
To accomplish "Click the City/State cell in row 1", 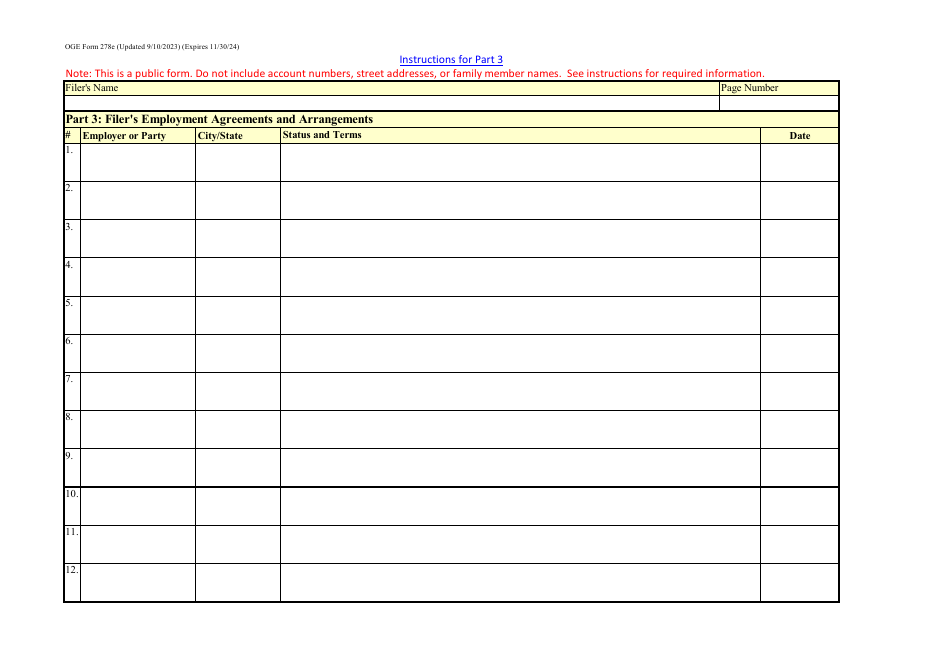I will coord(238,160).
